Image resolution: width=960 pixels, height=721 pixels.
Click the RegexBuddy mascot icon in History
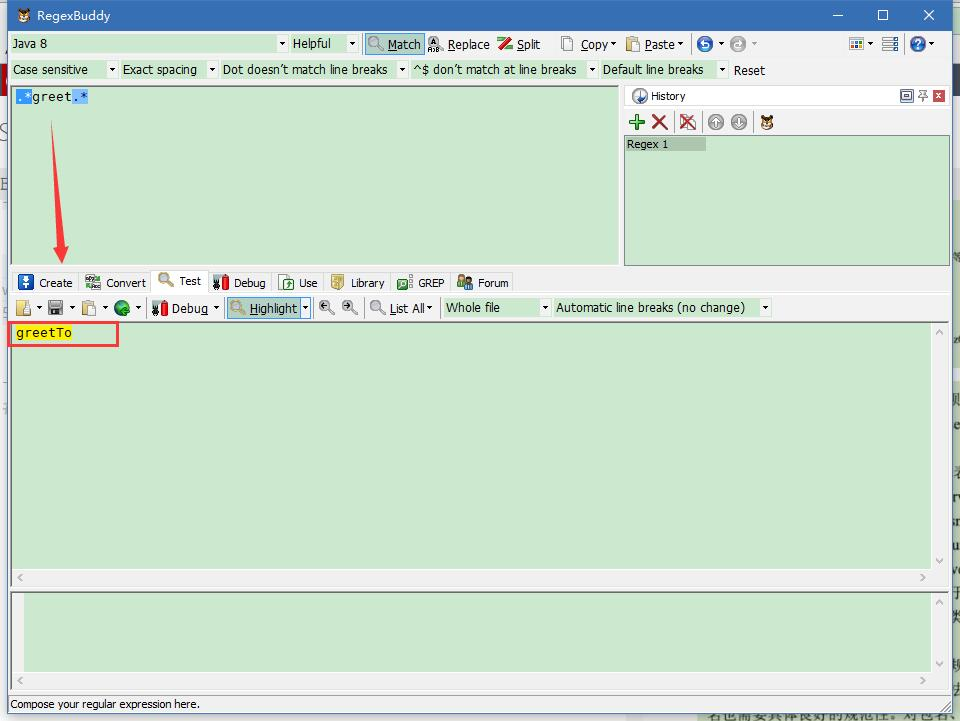pos(767,122)
